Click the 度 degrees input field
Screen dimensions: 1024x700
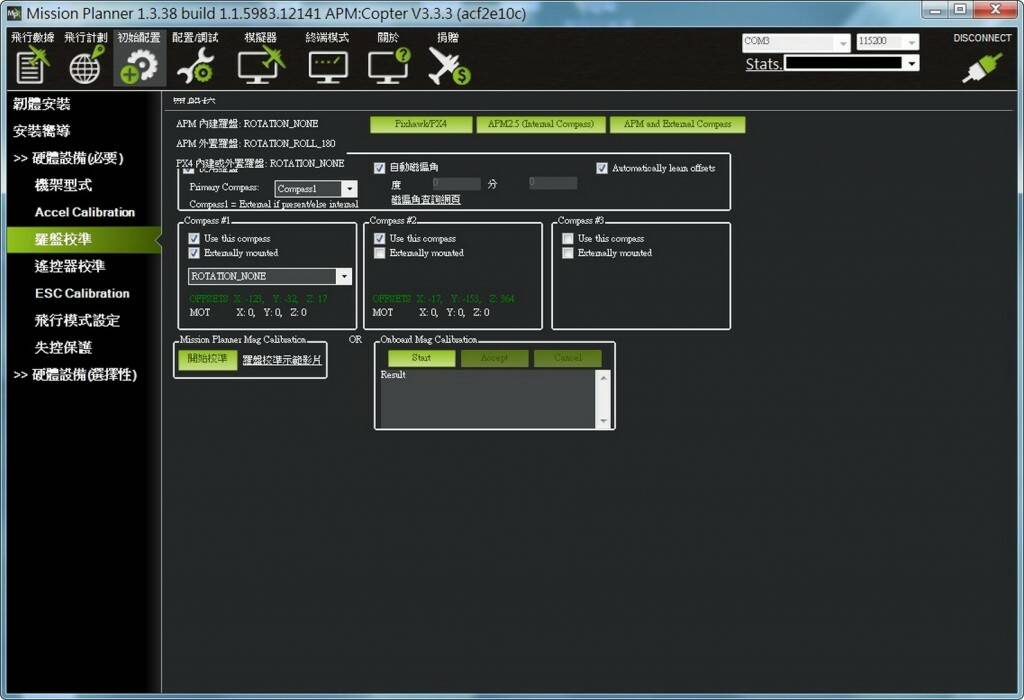457,183
